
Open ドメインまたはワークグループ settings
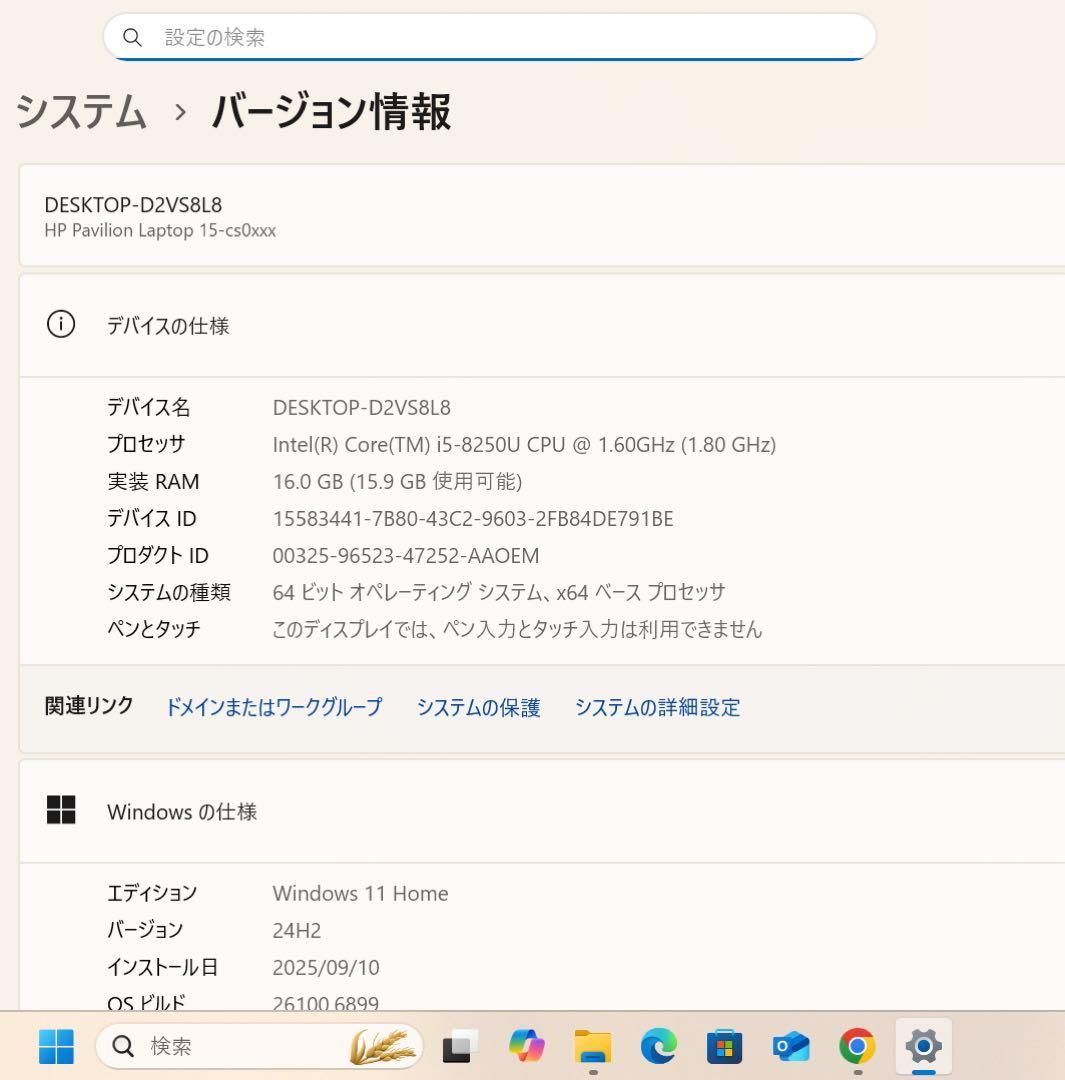(273, 708)
